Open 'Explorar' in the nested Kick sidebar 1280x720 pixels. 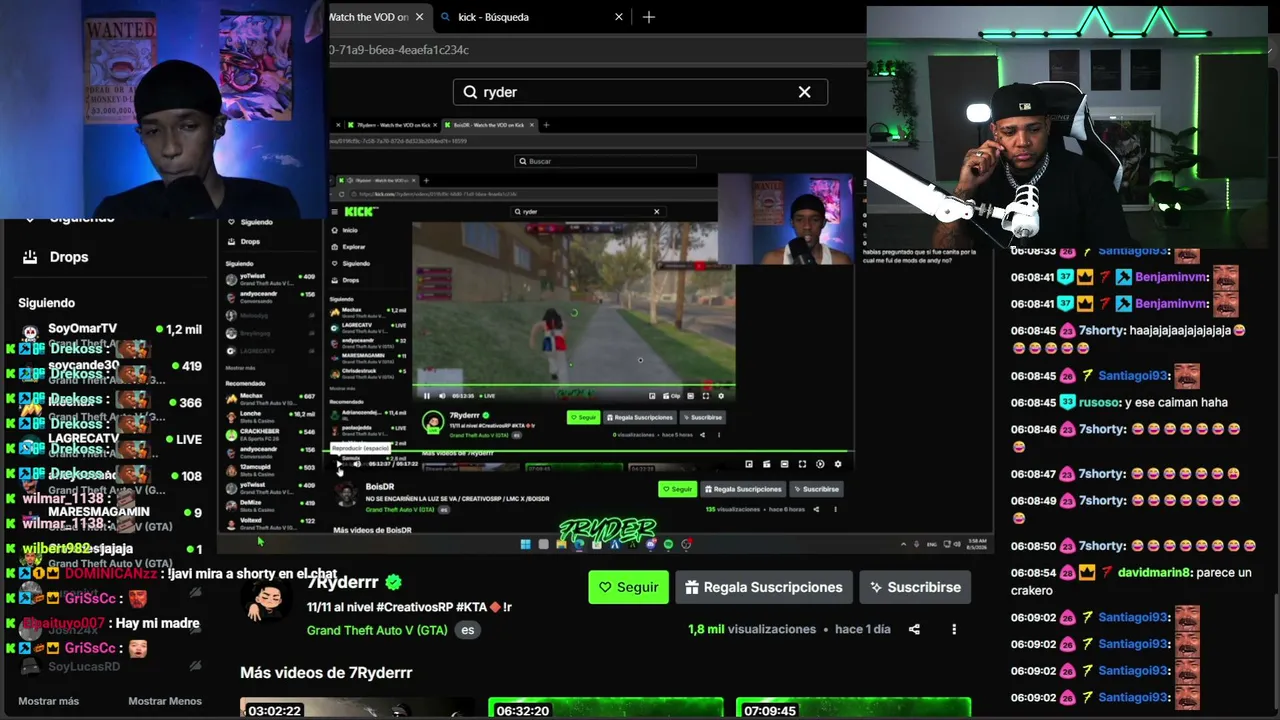pyautogui.click(x=354, y=247)
